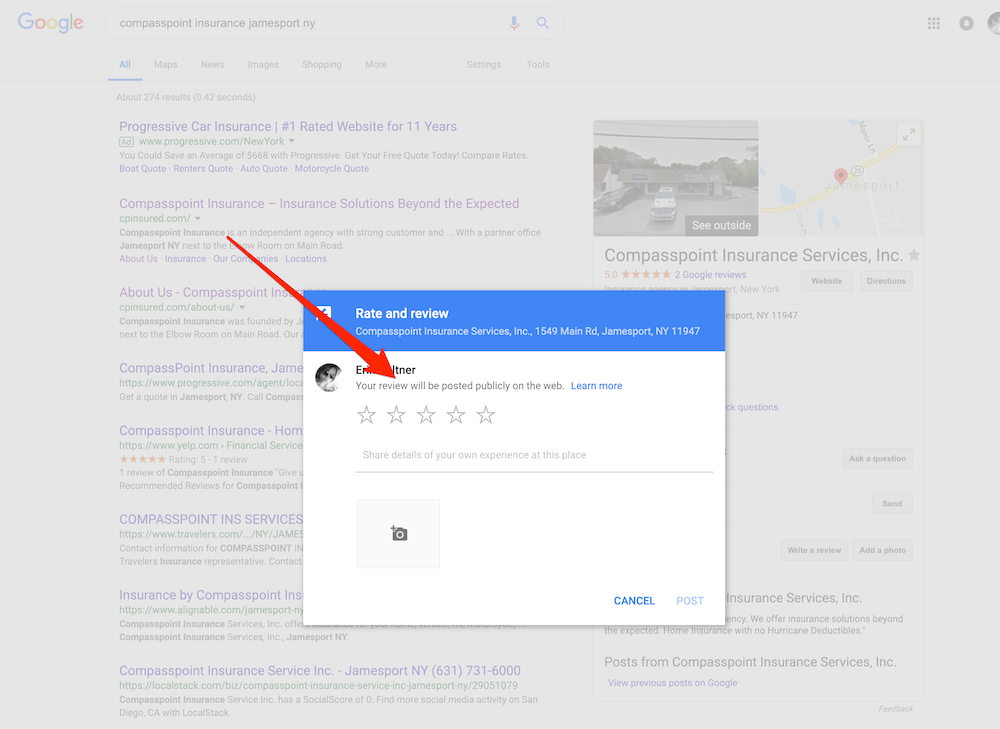This screenshot has width=1000, height=729.
Task: Switch to the Shopping tab
Action: pos(321,64)
